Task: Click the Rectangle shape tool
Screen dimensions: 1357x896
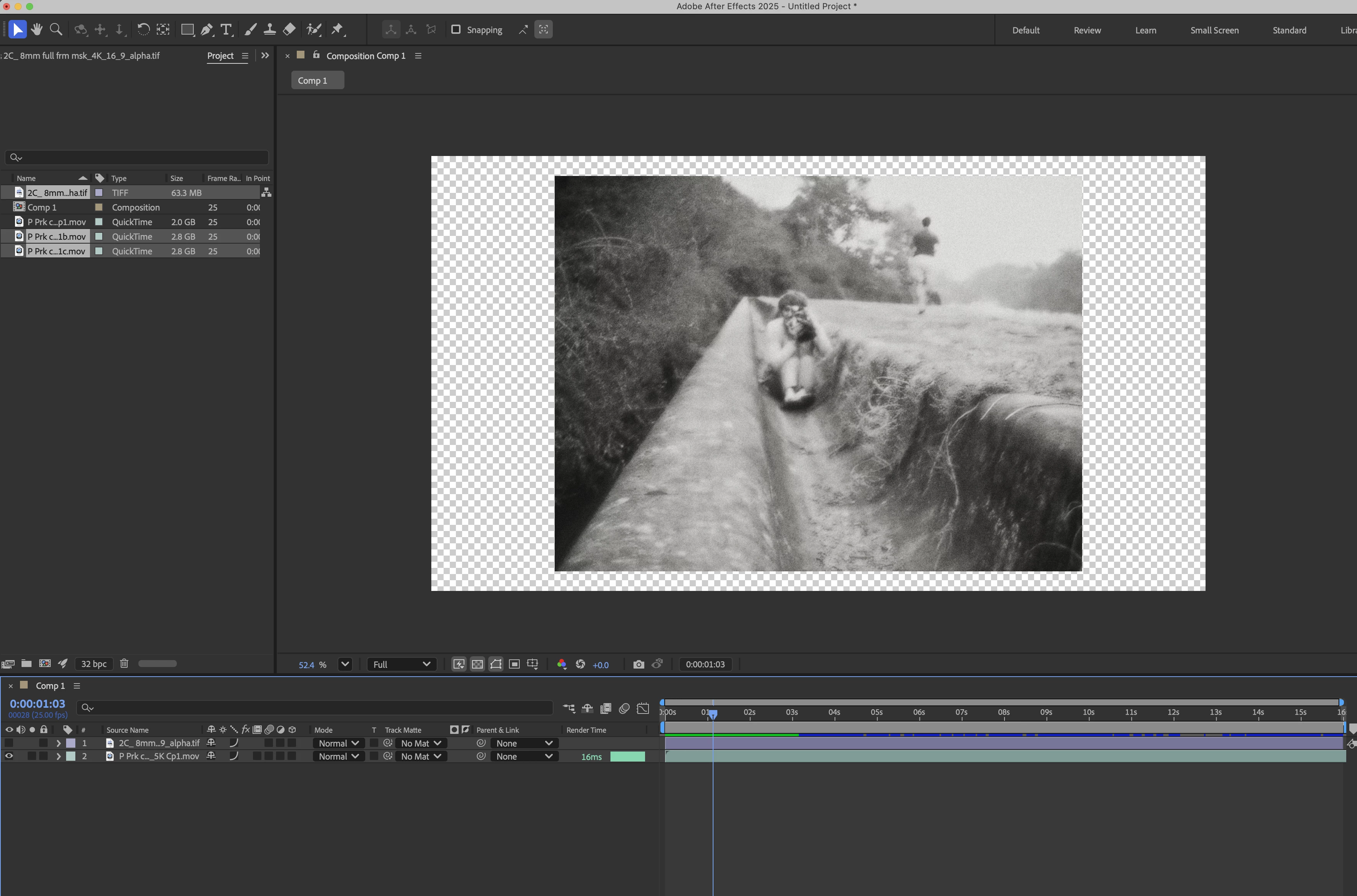Action: 187,29
